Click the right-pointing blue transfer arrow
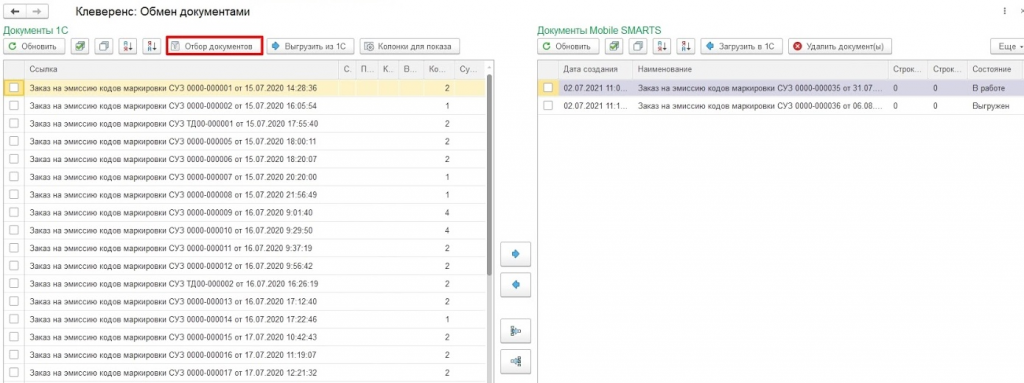 point(515,254)
